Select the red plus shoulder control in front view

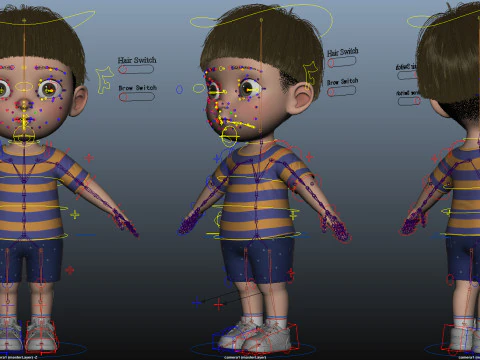point(89,158)
